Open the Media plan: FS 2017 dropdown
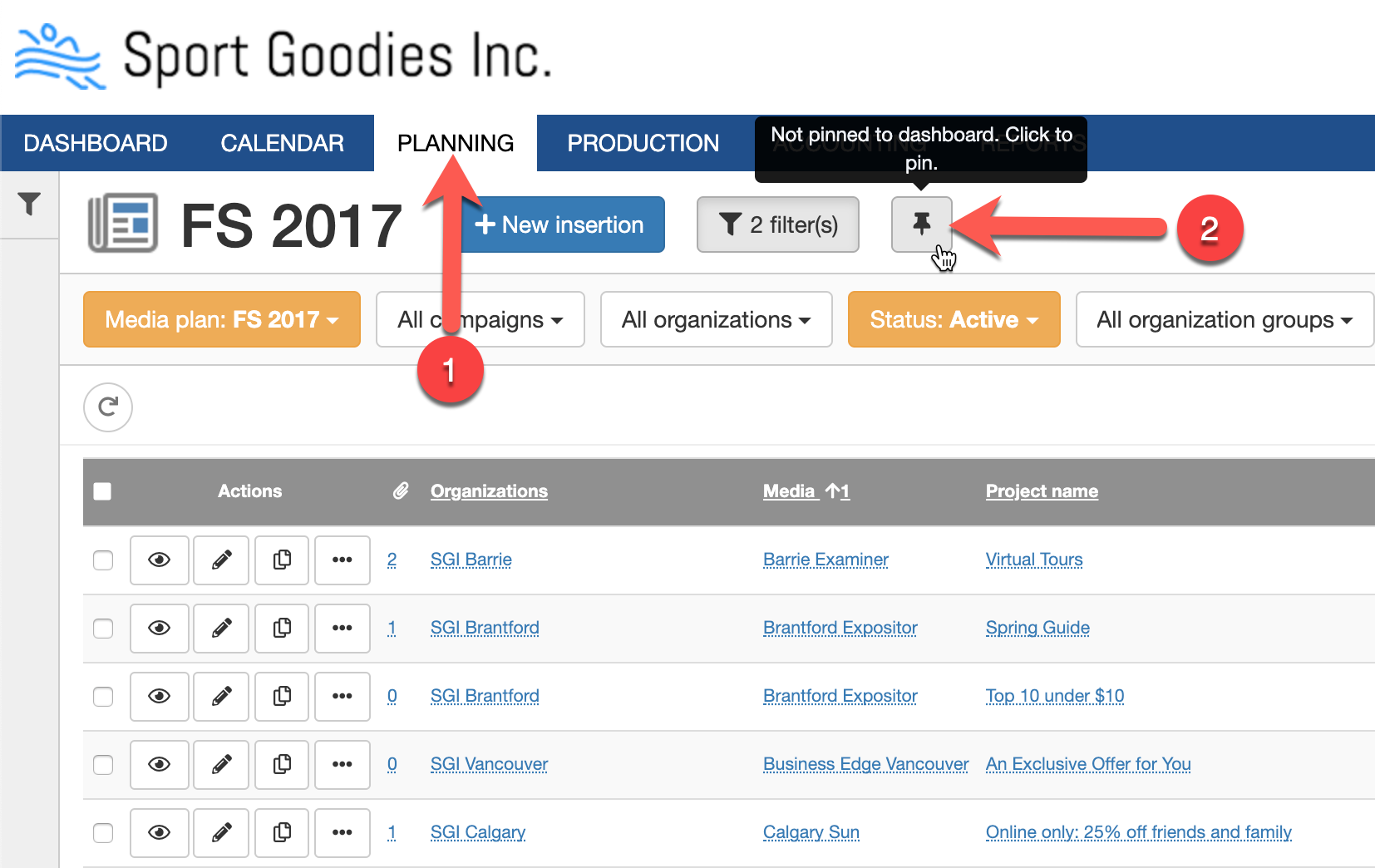Screen dimensions: 1375x868 click(x=221, y=319)
